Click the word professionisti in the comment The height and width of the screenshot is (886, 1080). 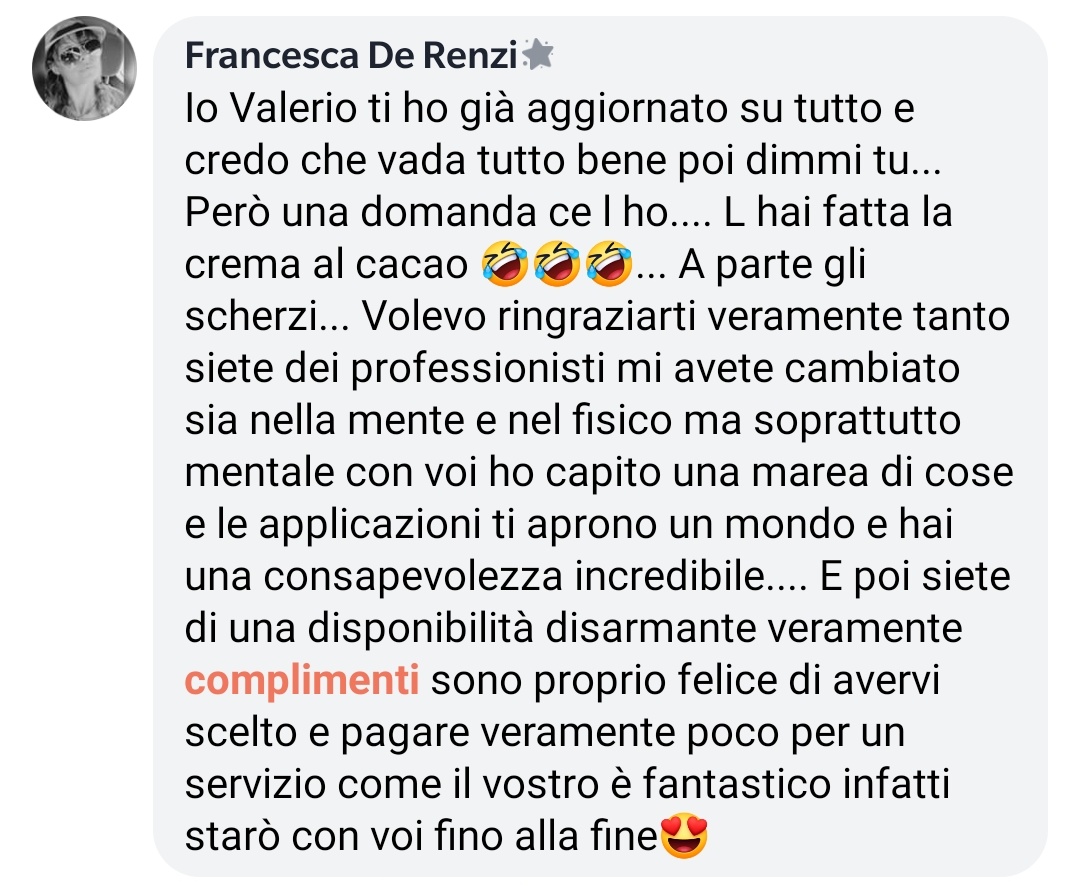pyautogui.click(x=478, y=369)
